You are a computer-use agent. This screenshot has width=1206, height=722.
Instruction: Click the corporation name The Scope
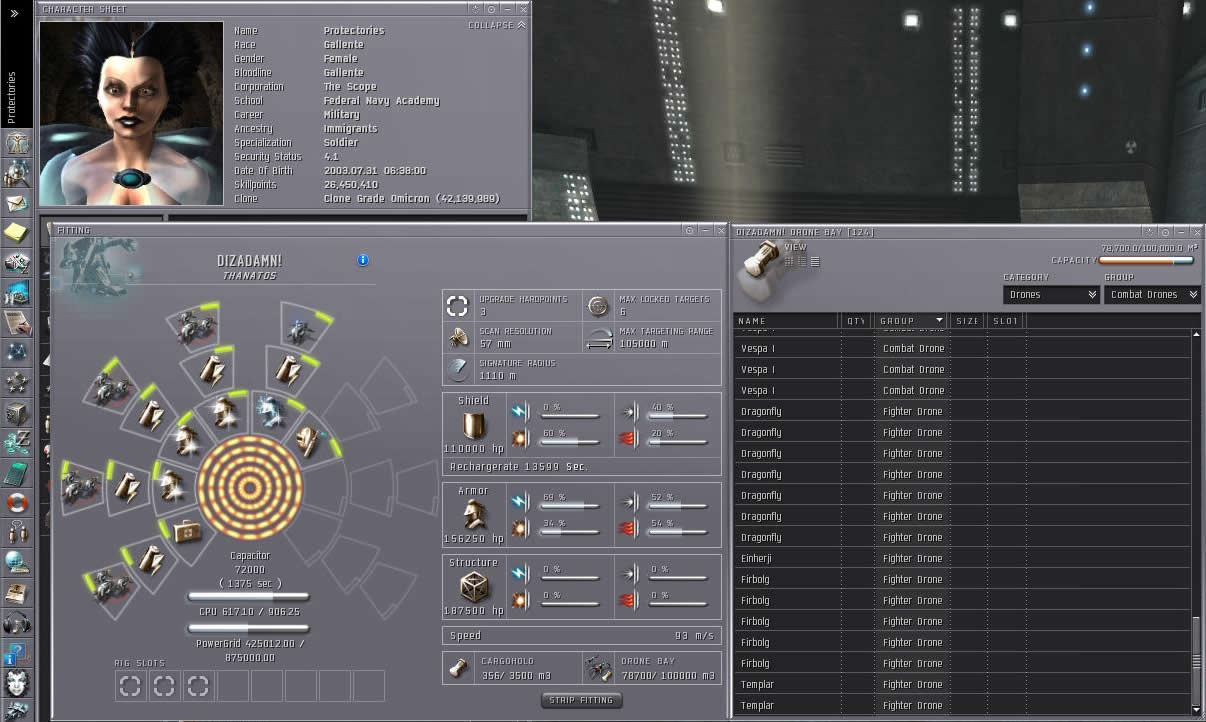click(x=348, y=87)
